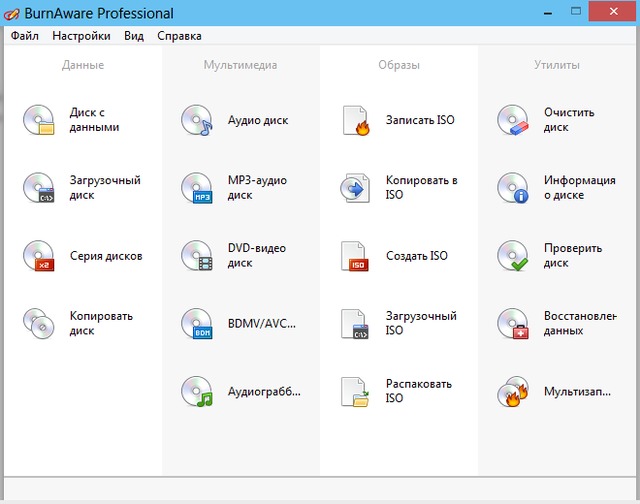Click the Записать ISO flame icon
The image size is (640, 504).
click(x=355, y=121)
